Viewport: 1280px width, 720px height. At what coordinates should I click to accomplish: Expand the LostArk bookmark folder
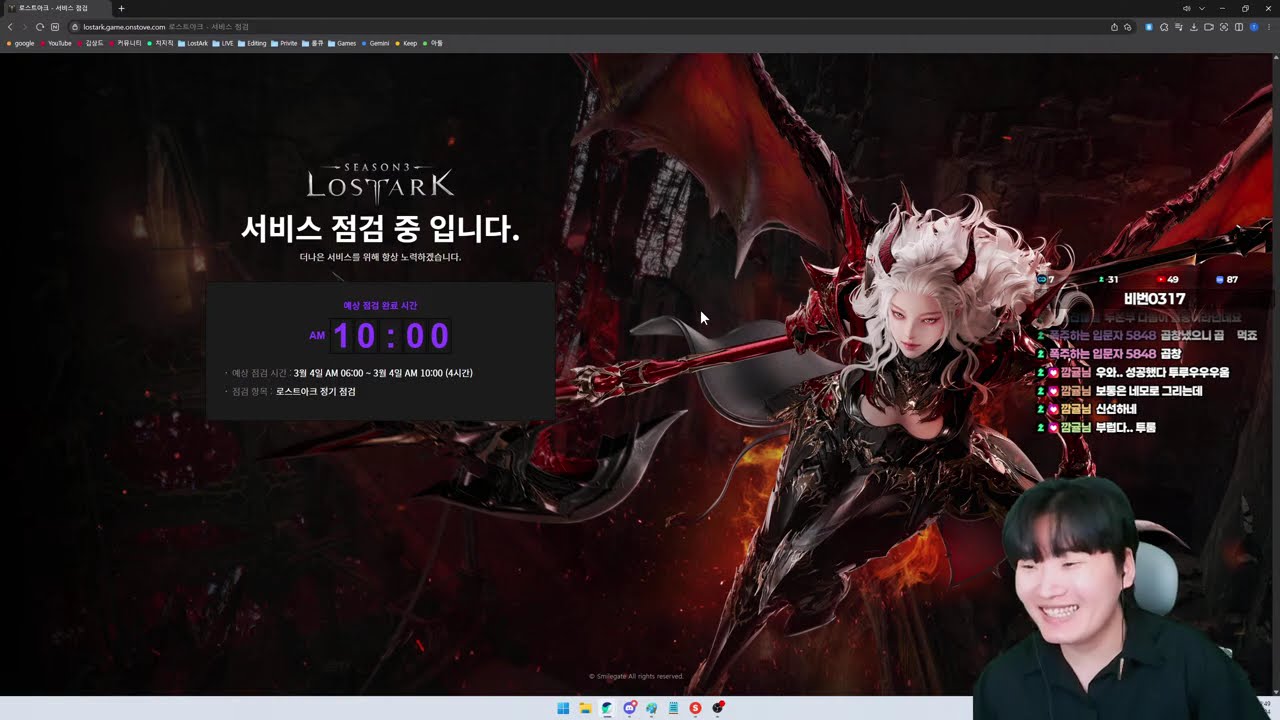coord(193,43)
